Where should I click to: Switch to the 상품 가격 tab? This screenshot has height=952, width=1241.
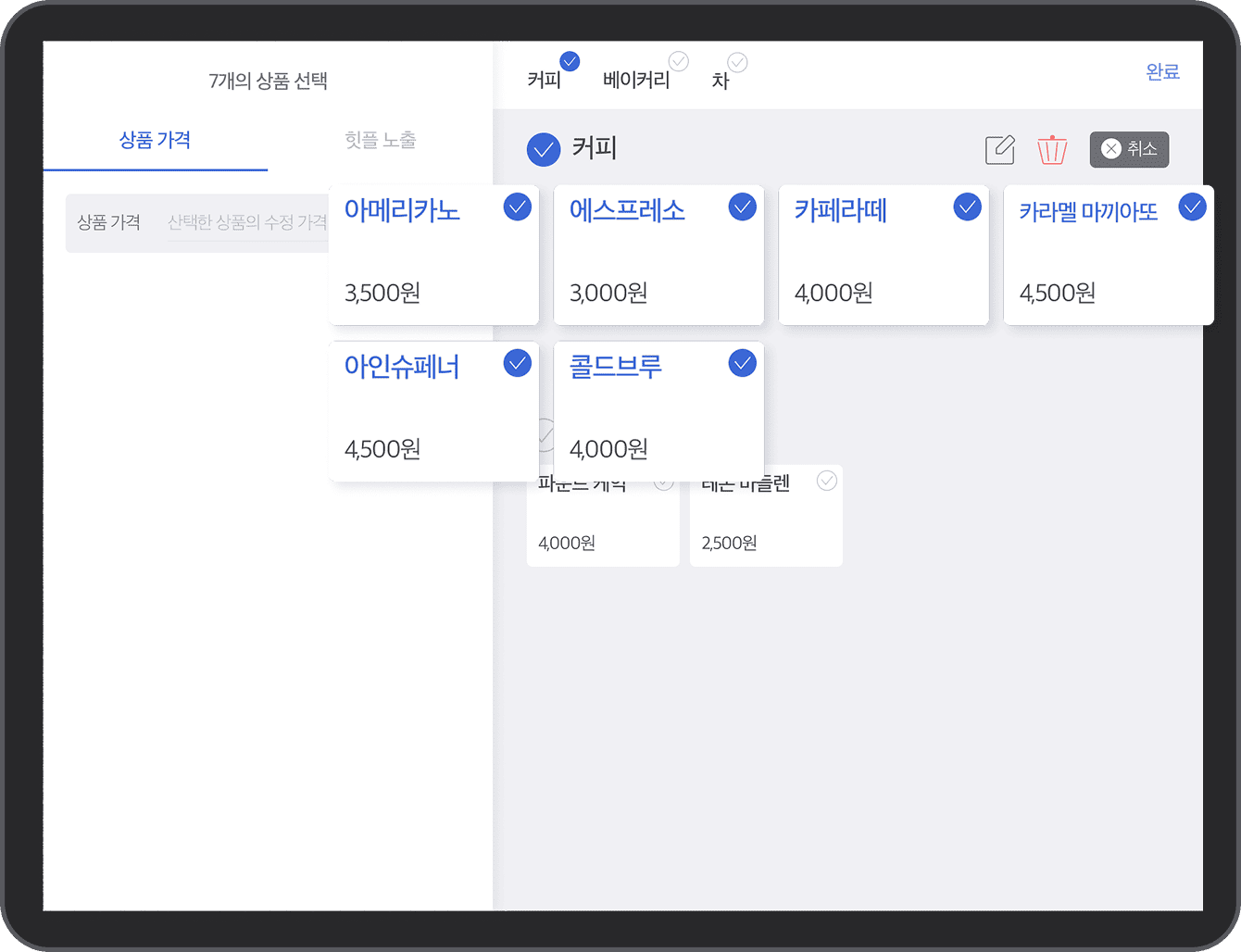tap(155, 141)
